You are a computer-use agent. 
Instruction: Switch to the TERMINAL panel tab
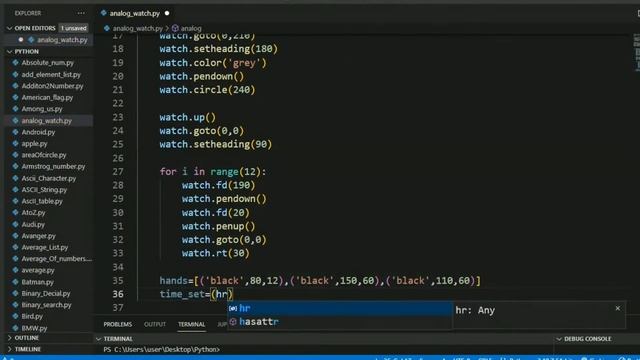(191, 324)
